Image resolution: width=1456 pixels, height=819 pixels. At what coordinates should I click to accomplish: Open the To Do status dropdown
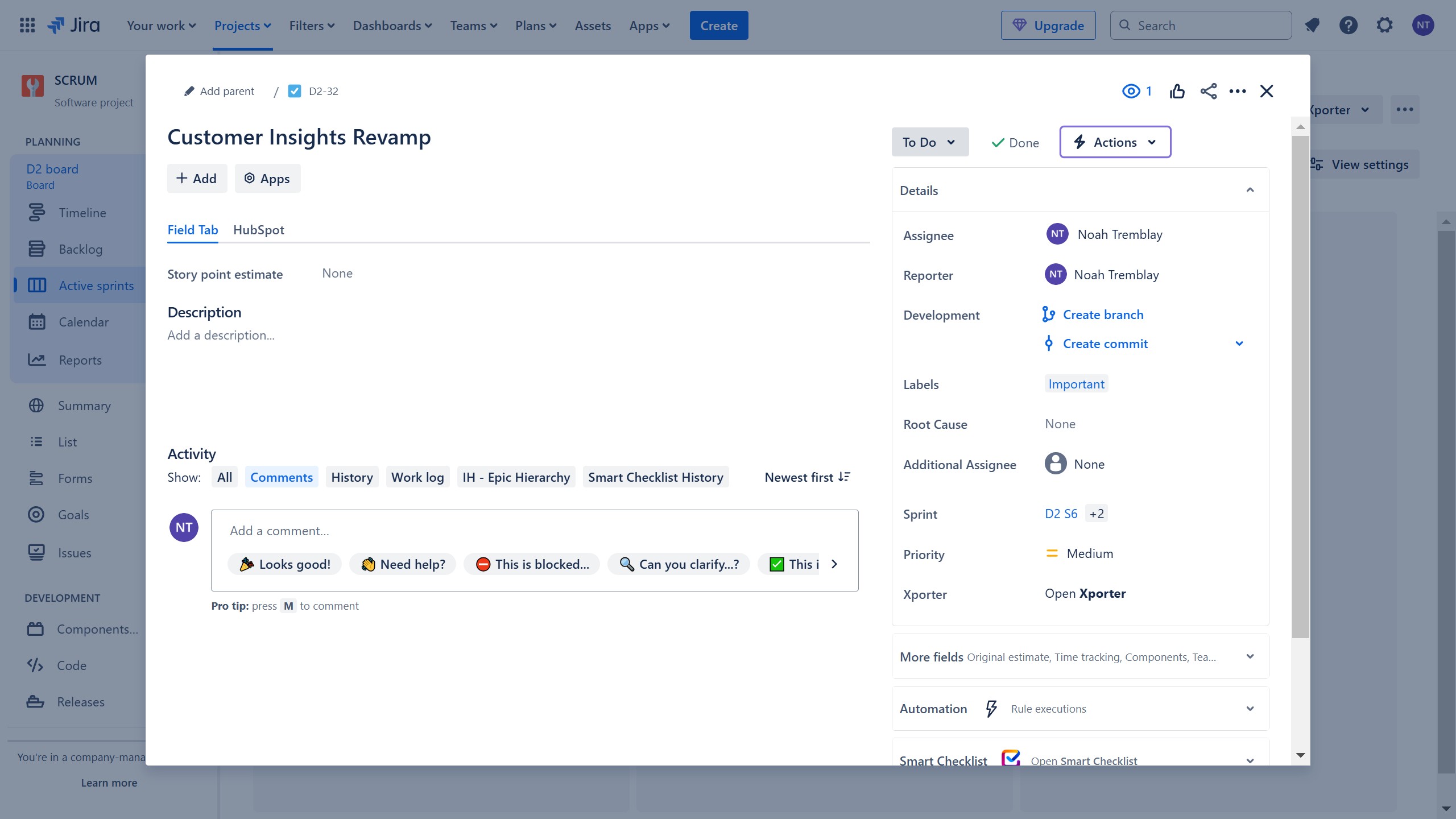[x=929, y=142]
